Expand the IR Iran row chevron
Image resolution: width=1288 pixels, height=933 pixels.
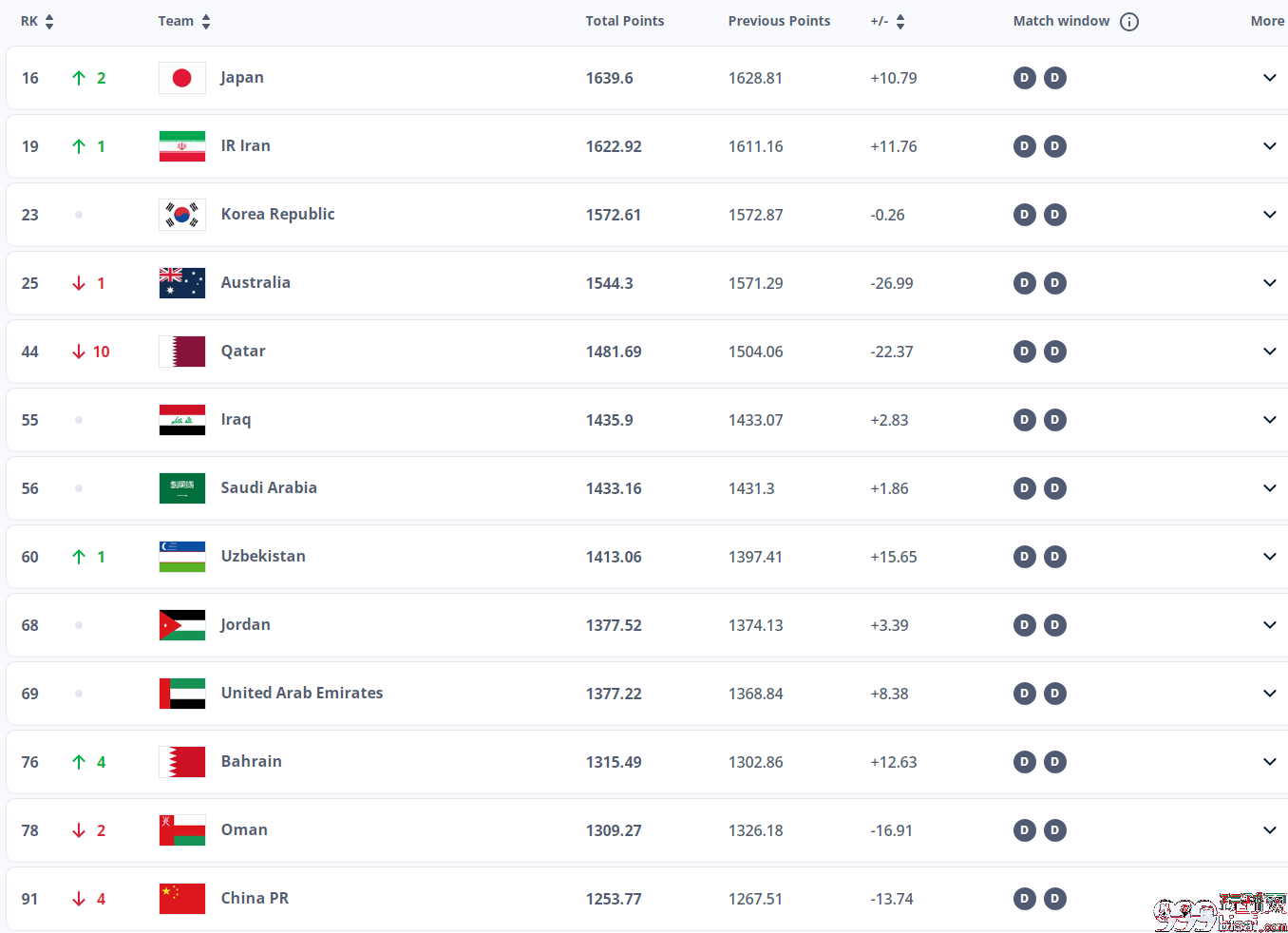click(1269, 146)
